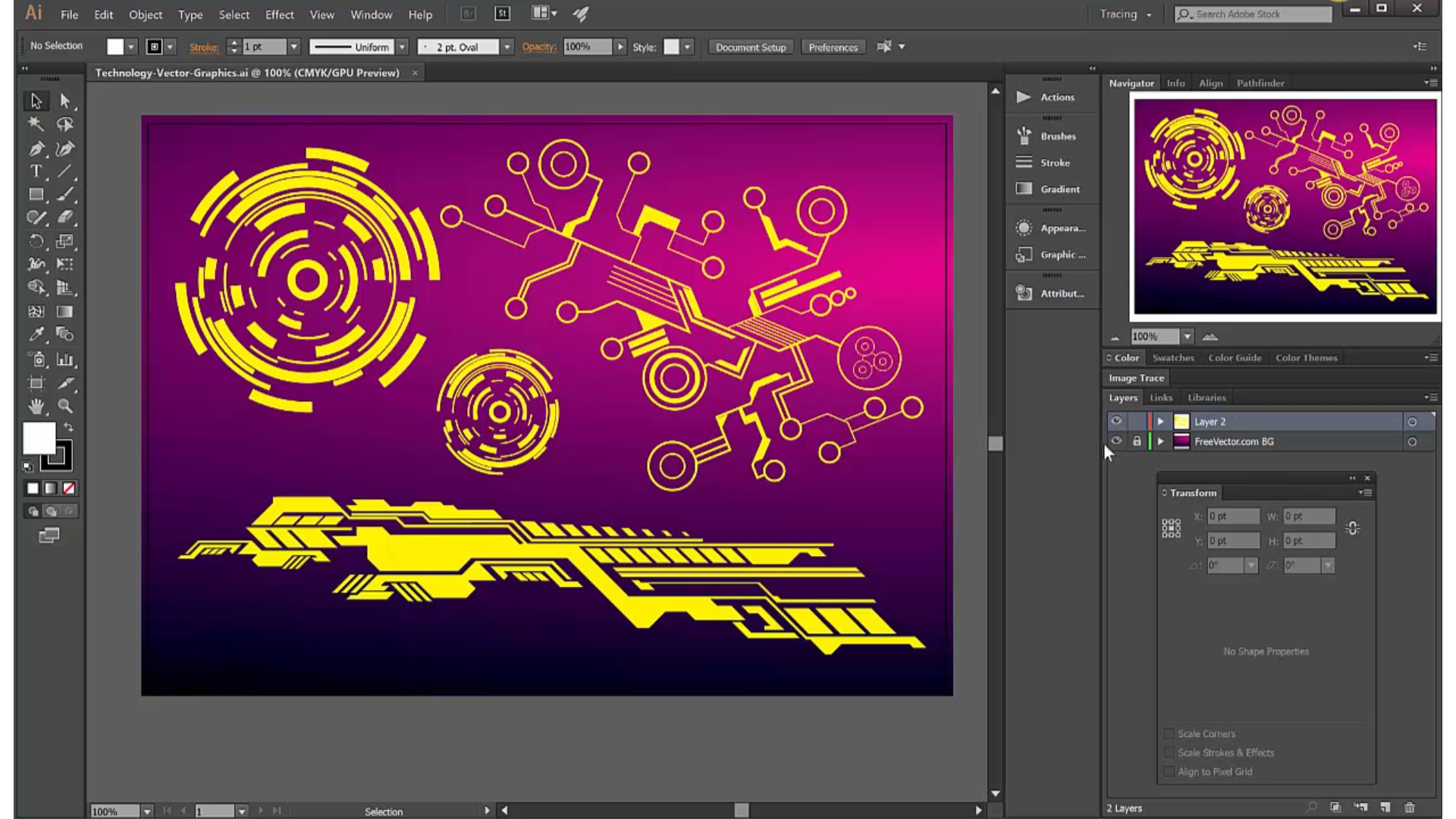This screenshot has width=1456, height=819.
Task: Switch to the Pathfinder tab
Action: pyautogui.click(x=1260, y=83)
